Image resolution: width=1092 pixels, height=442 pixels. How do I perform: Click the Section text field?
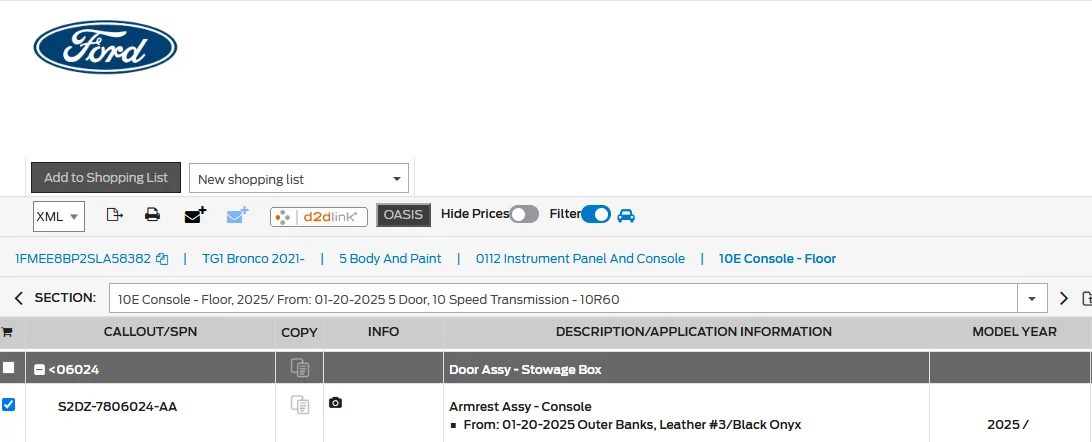(563, 299)
